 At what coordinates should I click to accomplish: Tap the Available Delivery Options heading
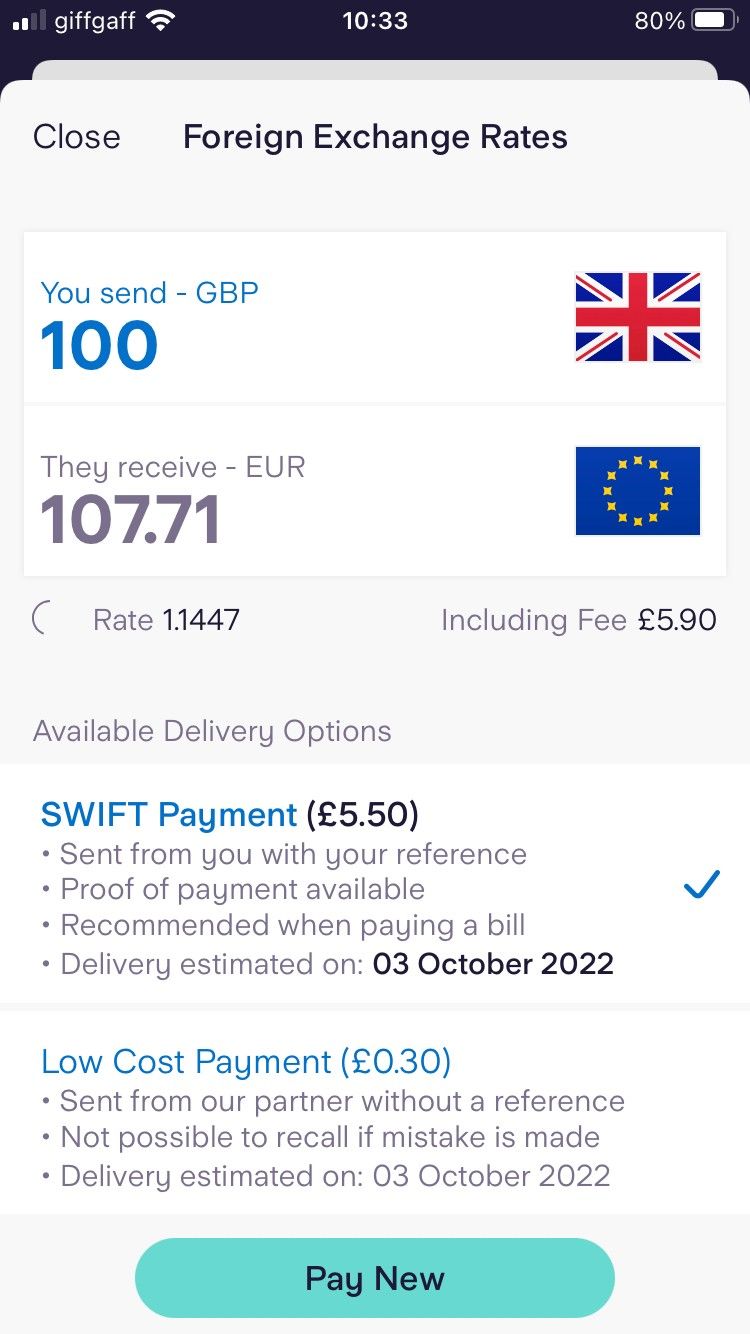[x=212, y=731]
